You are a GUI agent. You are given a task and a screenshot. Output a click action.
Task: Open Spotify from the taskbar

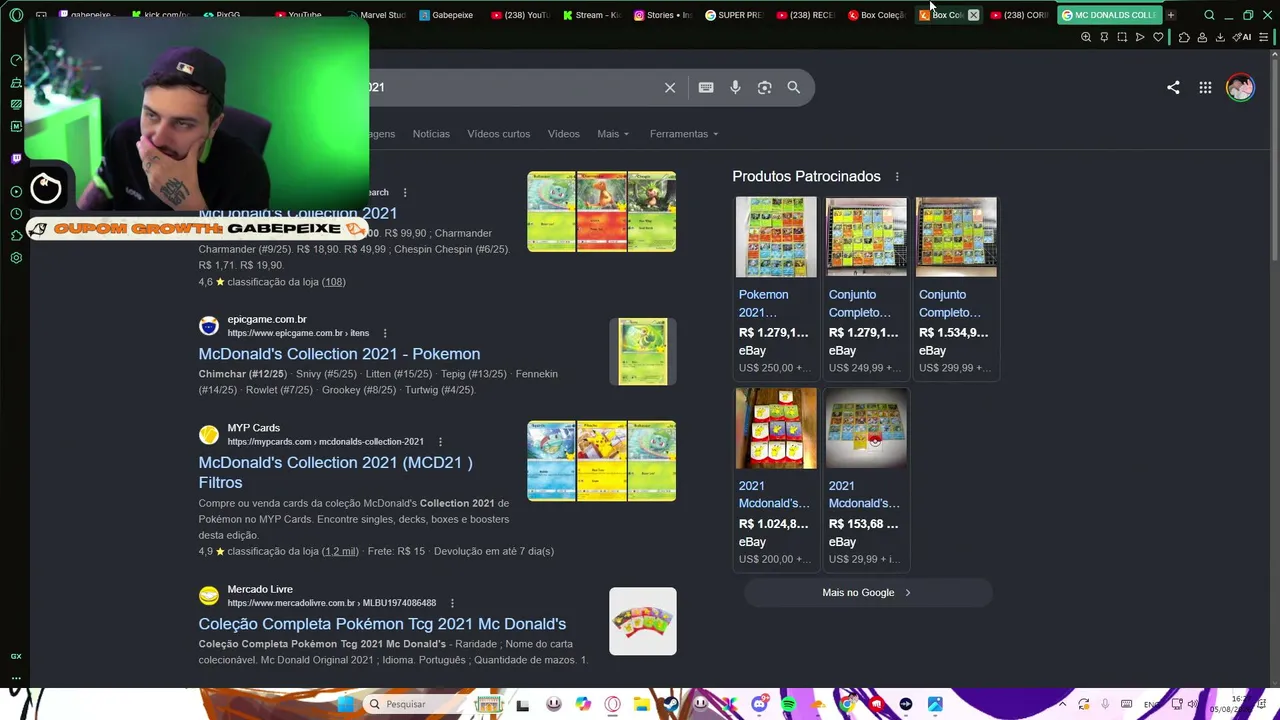(788, 704)
